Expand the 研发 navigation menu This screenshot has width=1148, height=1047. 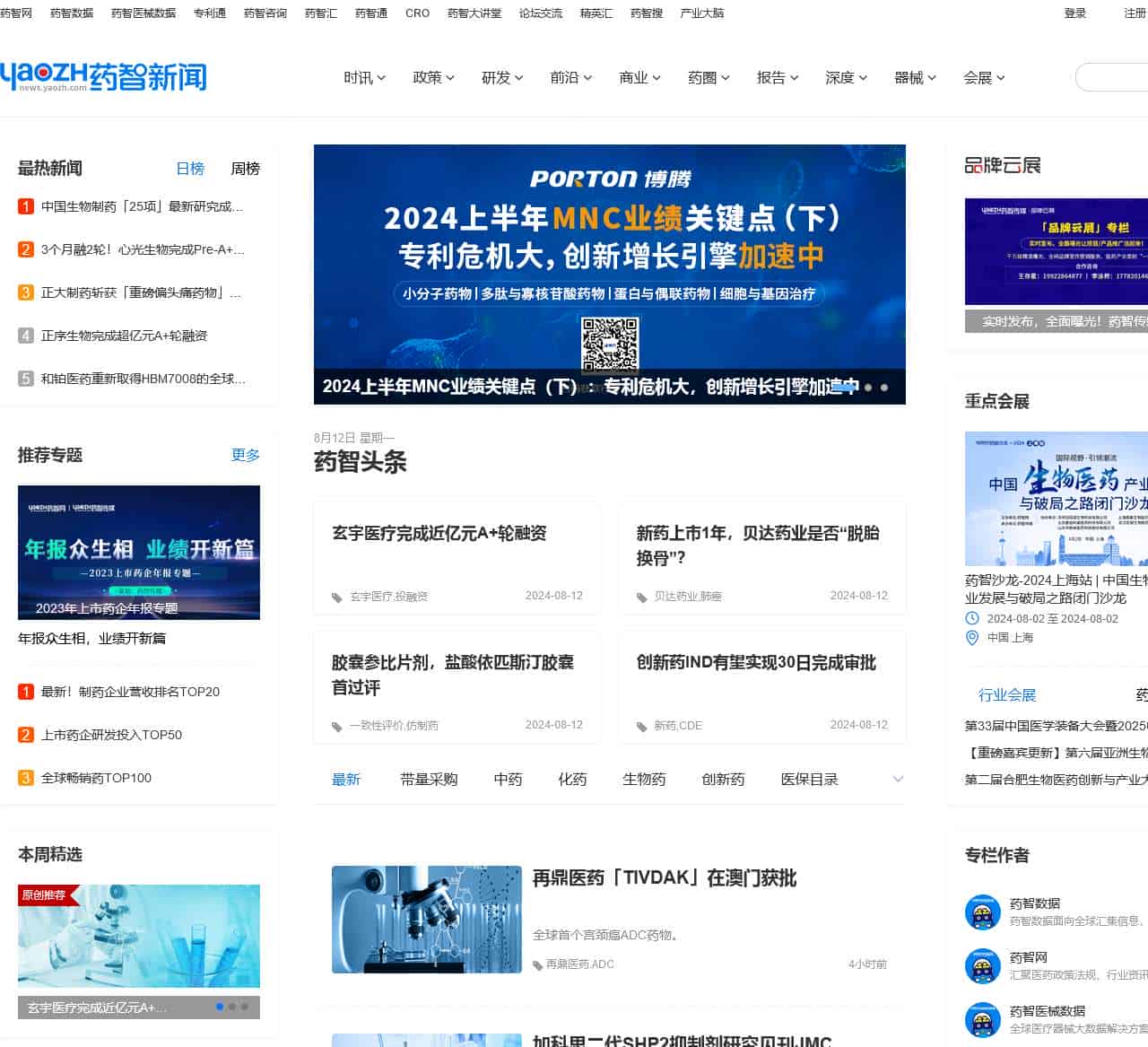click(502, 78)
